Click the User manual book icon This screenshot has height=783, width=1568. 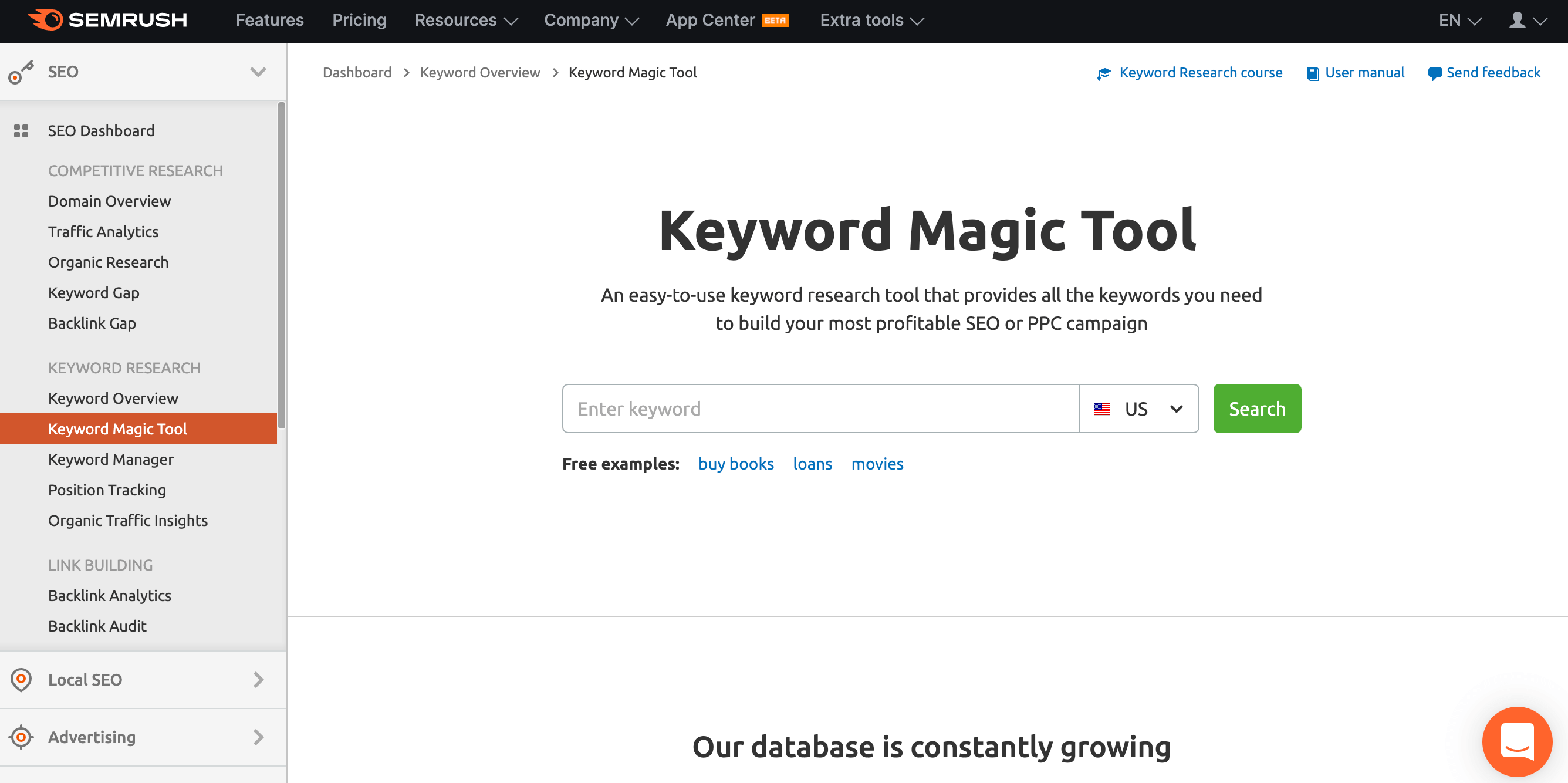(1312, 72)
